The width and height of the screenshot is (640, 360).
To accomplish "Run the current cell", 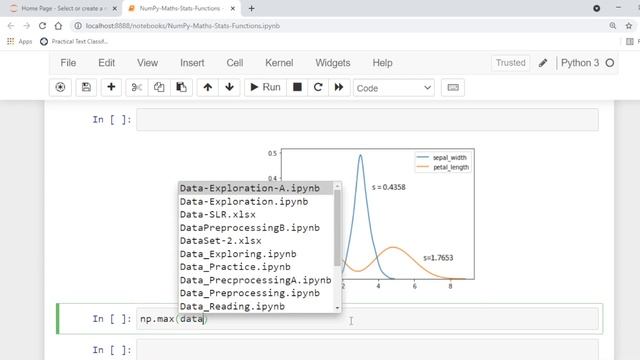I will pyautogui.click(x=265, y=87).
